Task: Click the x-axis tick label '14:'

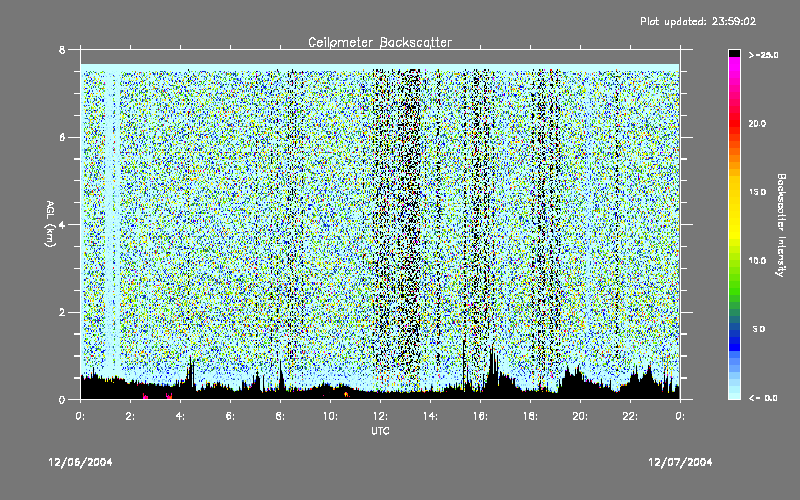Action: pyautogui.click(x=430, y=416)
